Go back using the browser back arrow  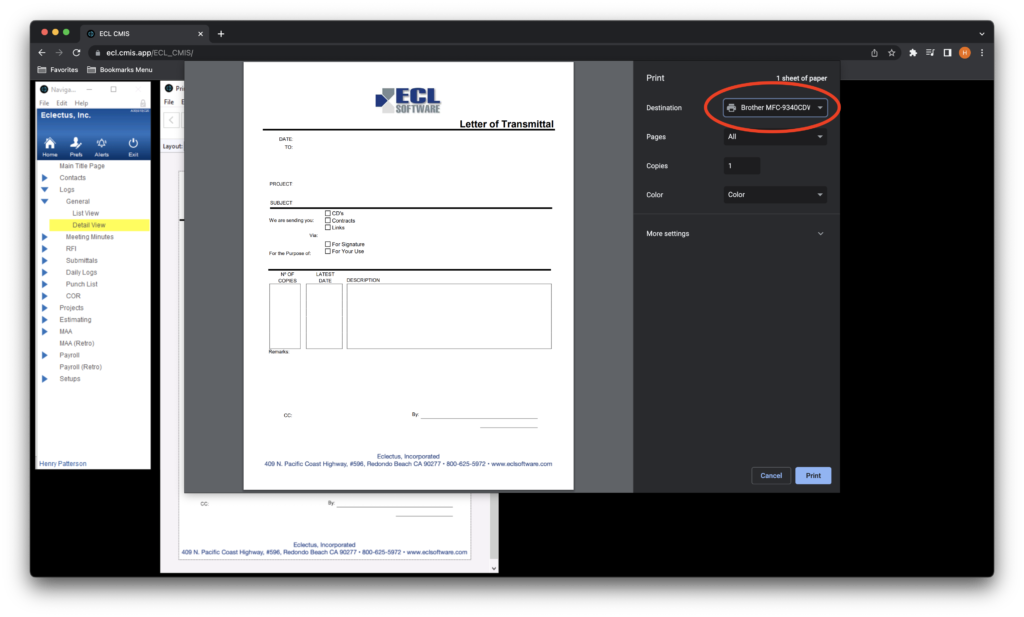(42, 53)
